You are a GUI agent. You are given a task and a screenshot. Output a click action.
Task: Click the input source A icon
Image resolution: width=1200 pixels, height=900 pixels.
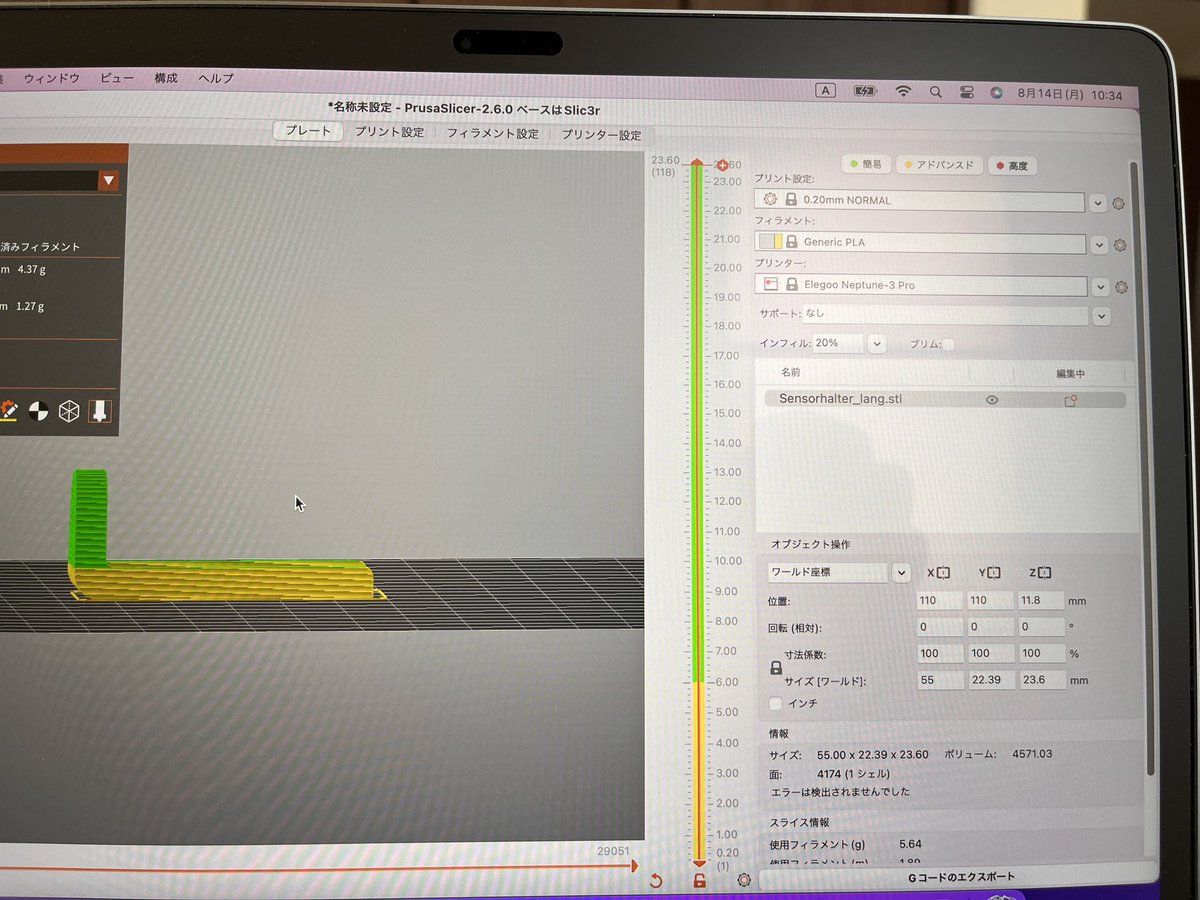(x=826, y=91)
